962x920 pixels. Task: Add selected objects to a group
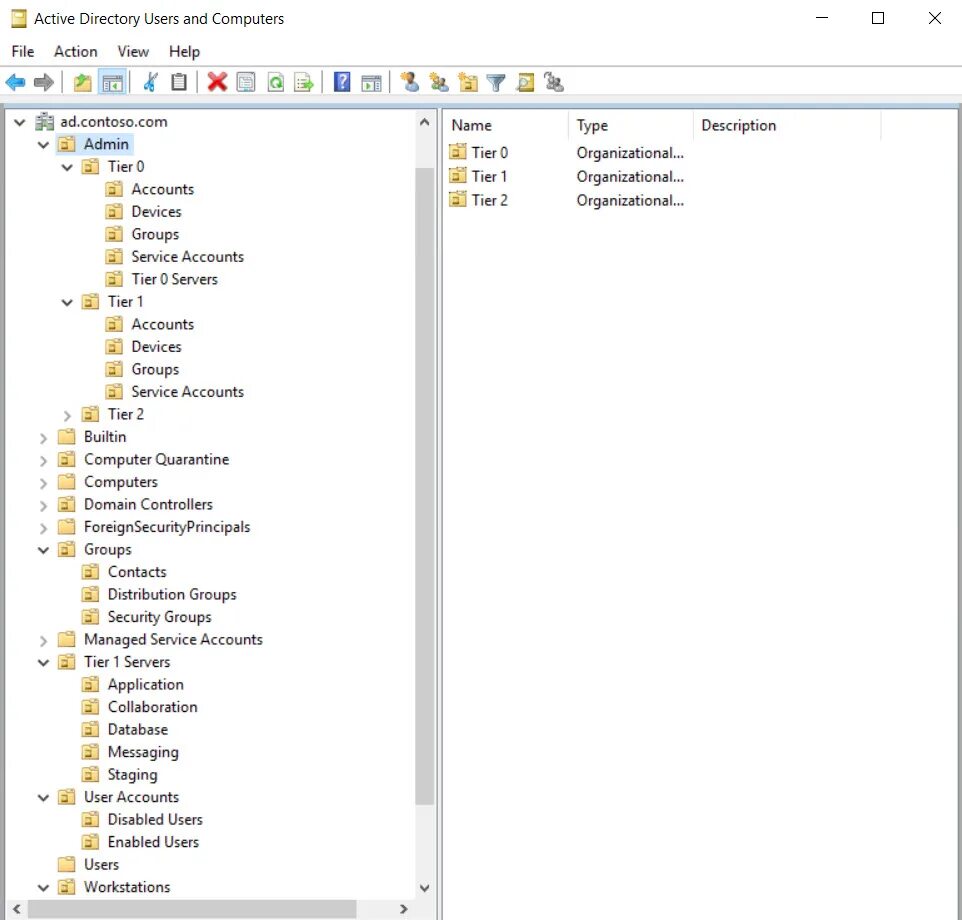pyautogui.click(x=553, y=82)
